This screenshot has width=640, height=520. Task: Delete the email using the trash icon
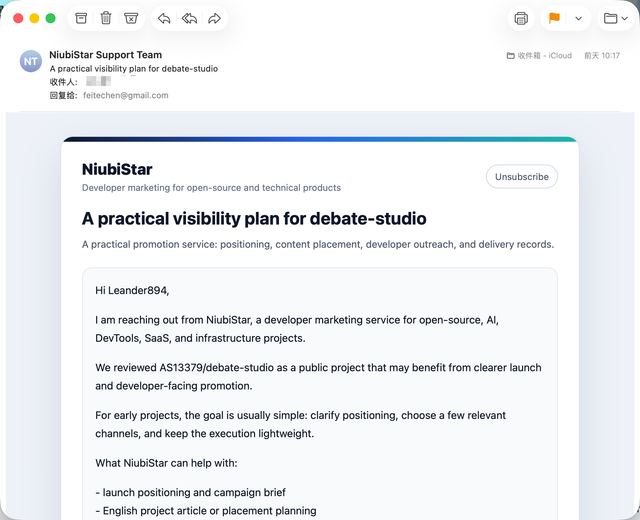click(x=106, y=18)
